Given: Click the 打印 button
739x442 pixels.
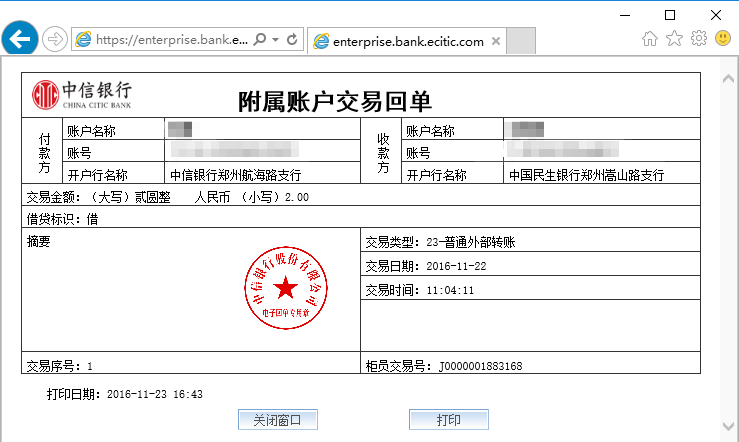Looking at the screenshot, I should 448,419.
